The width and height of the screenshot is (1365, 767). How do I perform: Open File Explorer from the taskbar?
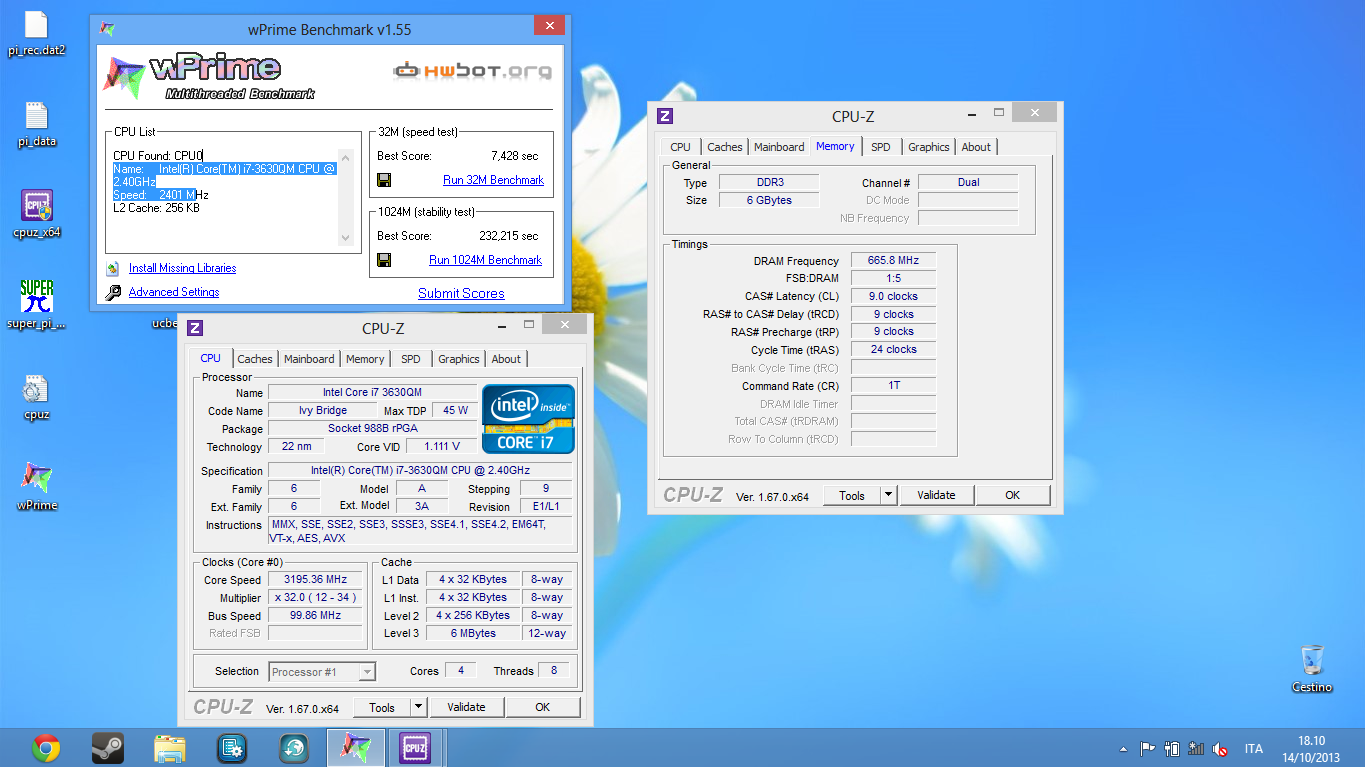pos(170,748)
